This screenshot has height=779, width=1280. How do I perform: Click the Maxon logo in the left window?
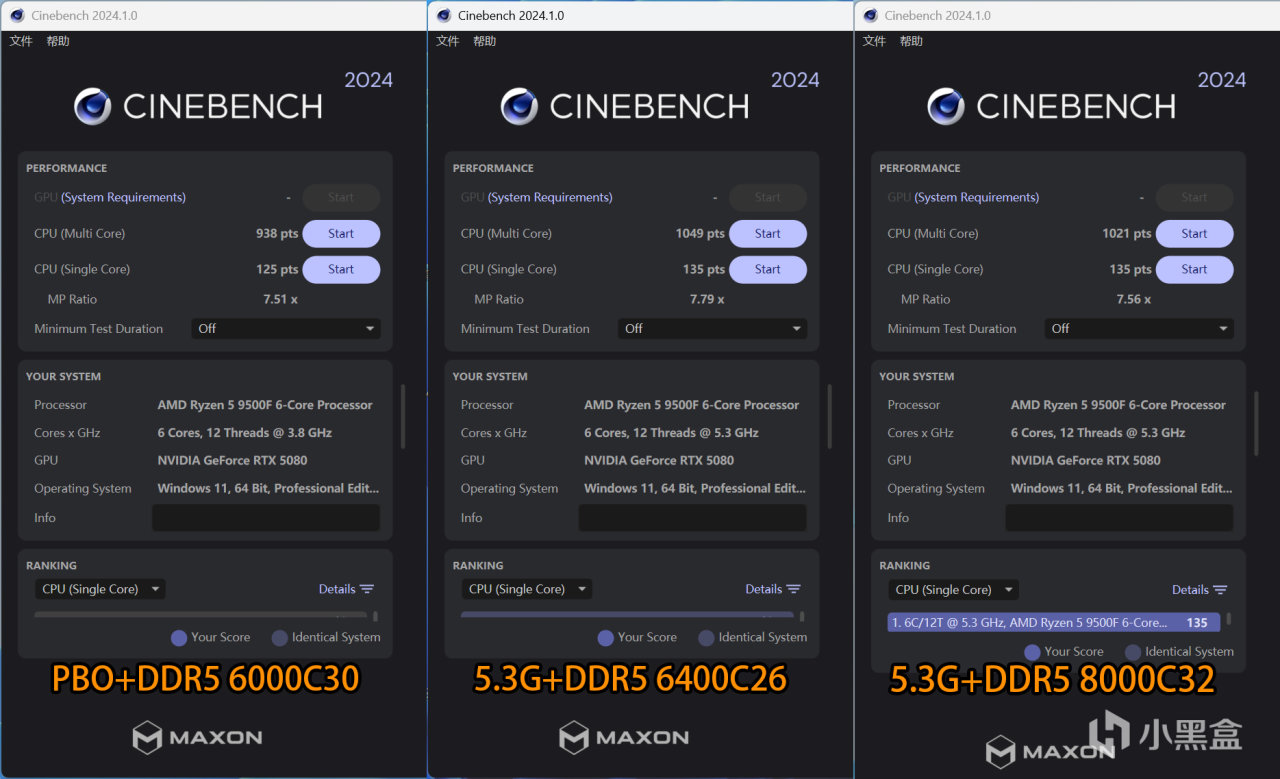point(198,738)
